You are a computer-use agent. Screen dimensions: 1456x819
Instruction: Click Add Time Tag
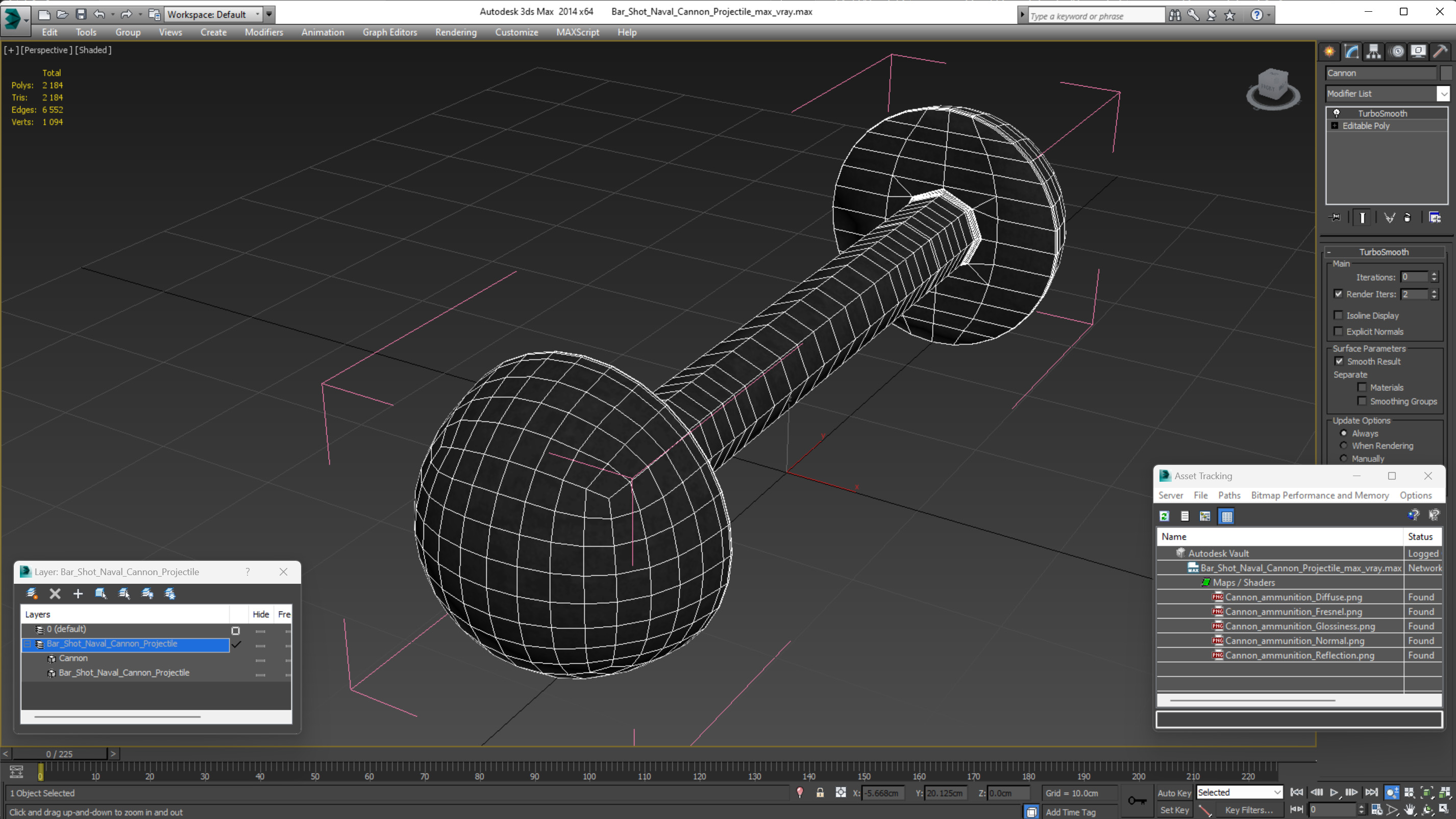coord(1070,812)
